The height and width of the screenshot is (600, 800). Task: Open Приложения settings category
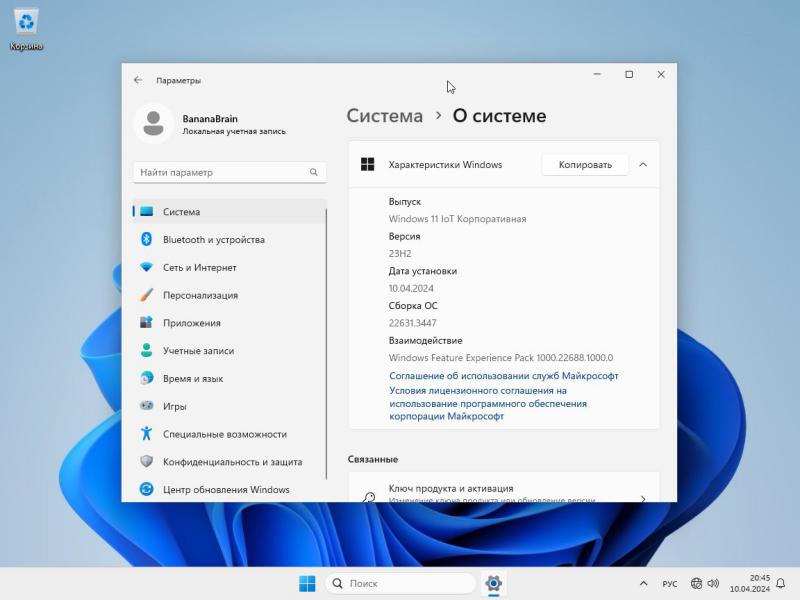tap(229, 322)
